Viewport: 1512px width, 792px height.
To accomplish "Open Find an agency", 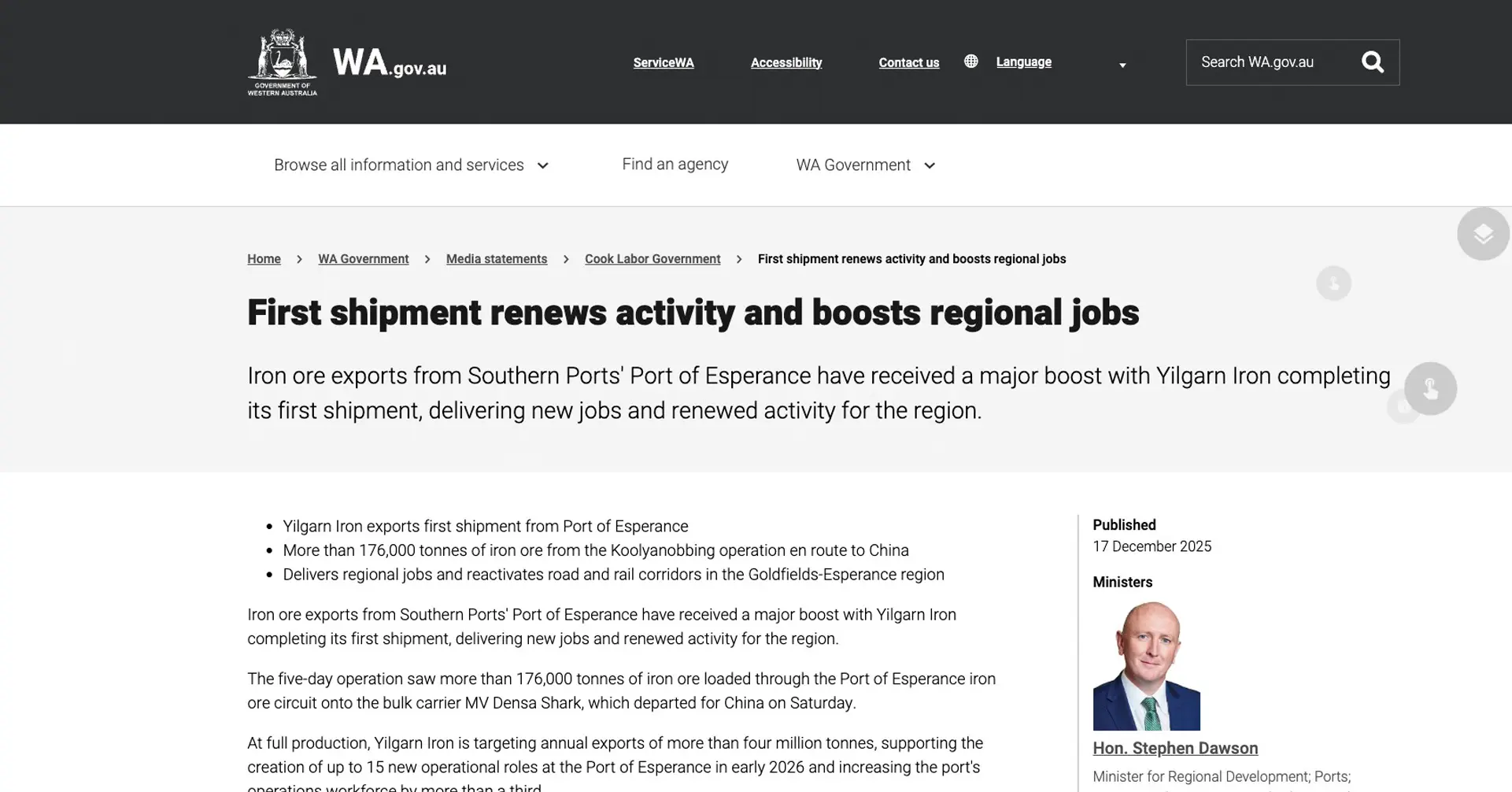I will pyautogui.click(x=675, y=165).
